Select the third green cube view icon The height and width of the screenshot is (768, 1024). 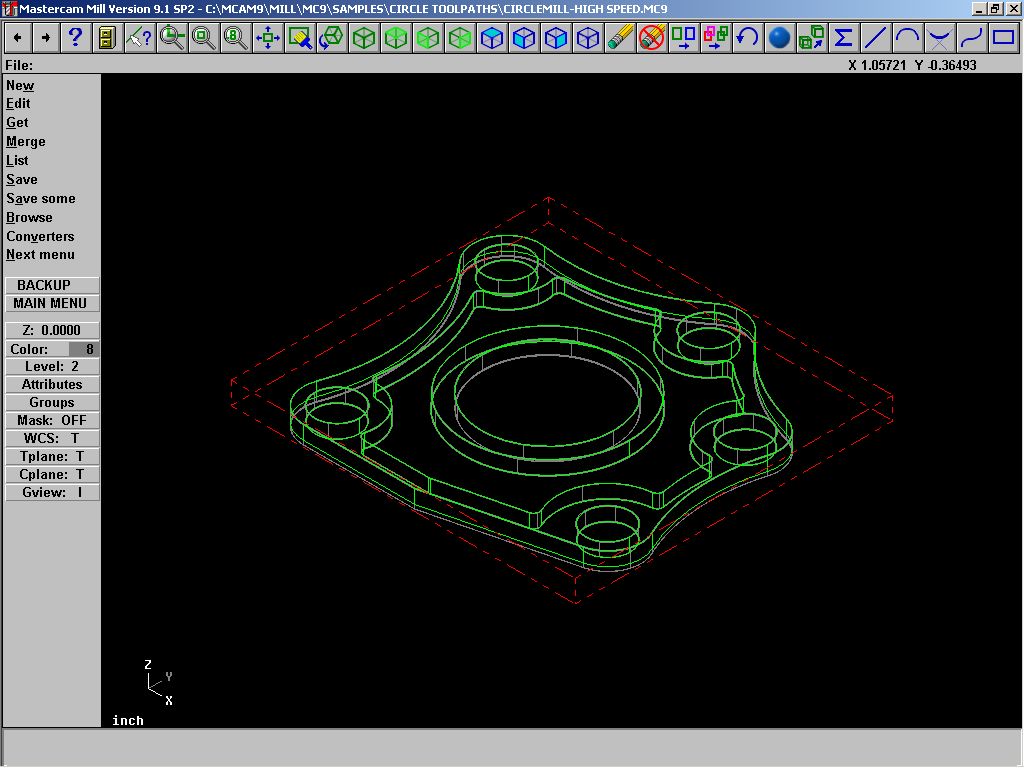pyautogui.click(x=427, y=38)
